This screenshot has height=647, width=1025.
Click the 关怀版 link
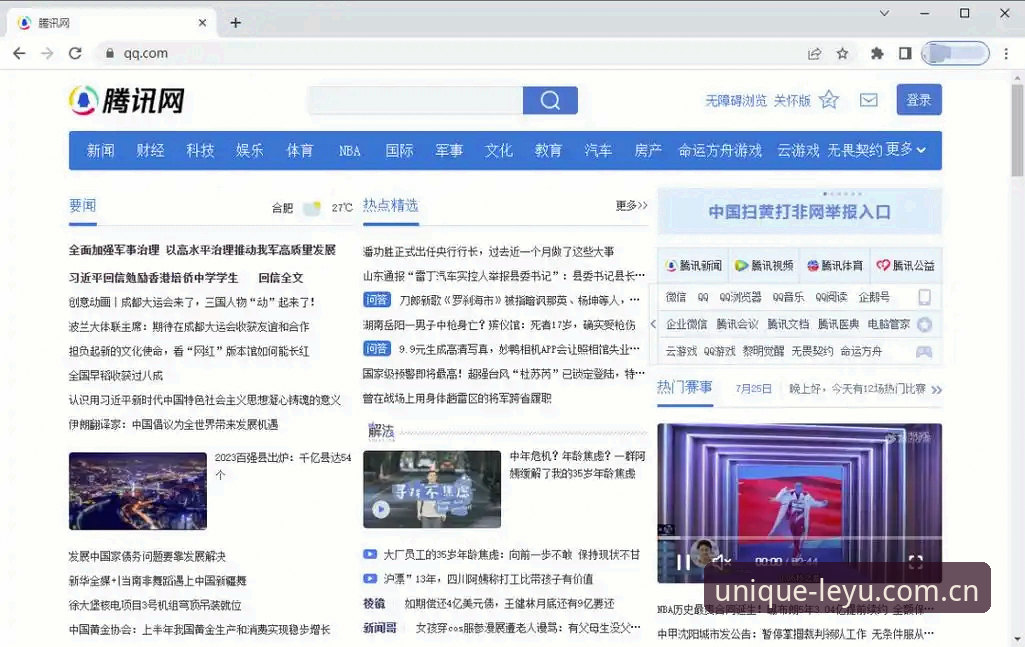[x=792, y=101]
